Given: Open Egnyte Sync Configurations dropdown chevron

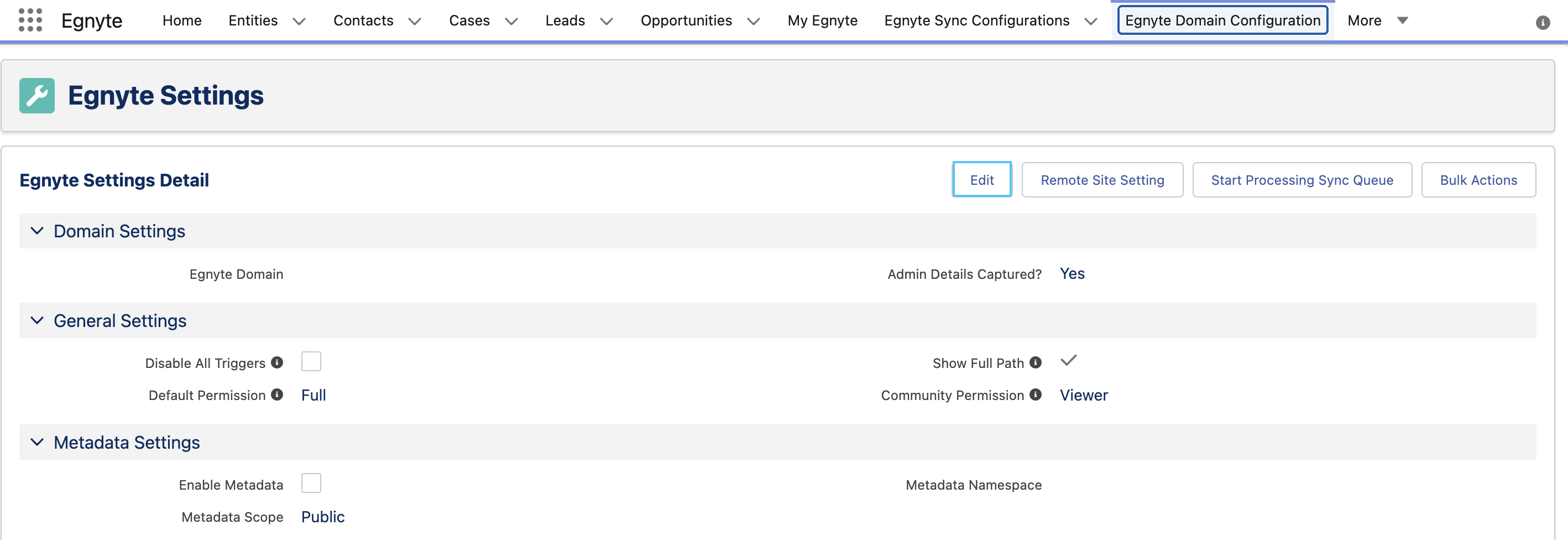Looking at the screenshot, I should 1091,22.
